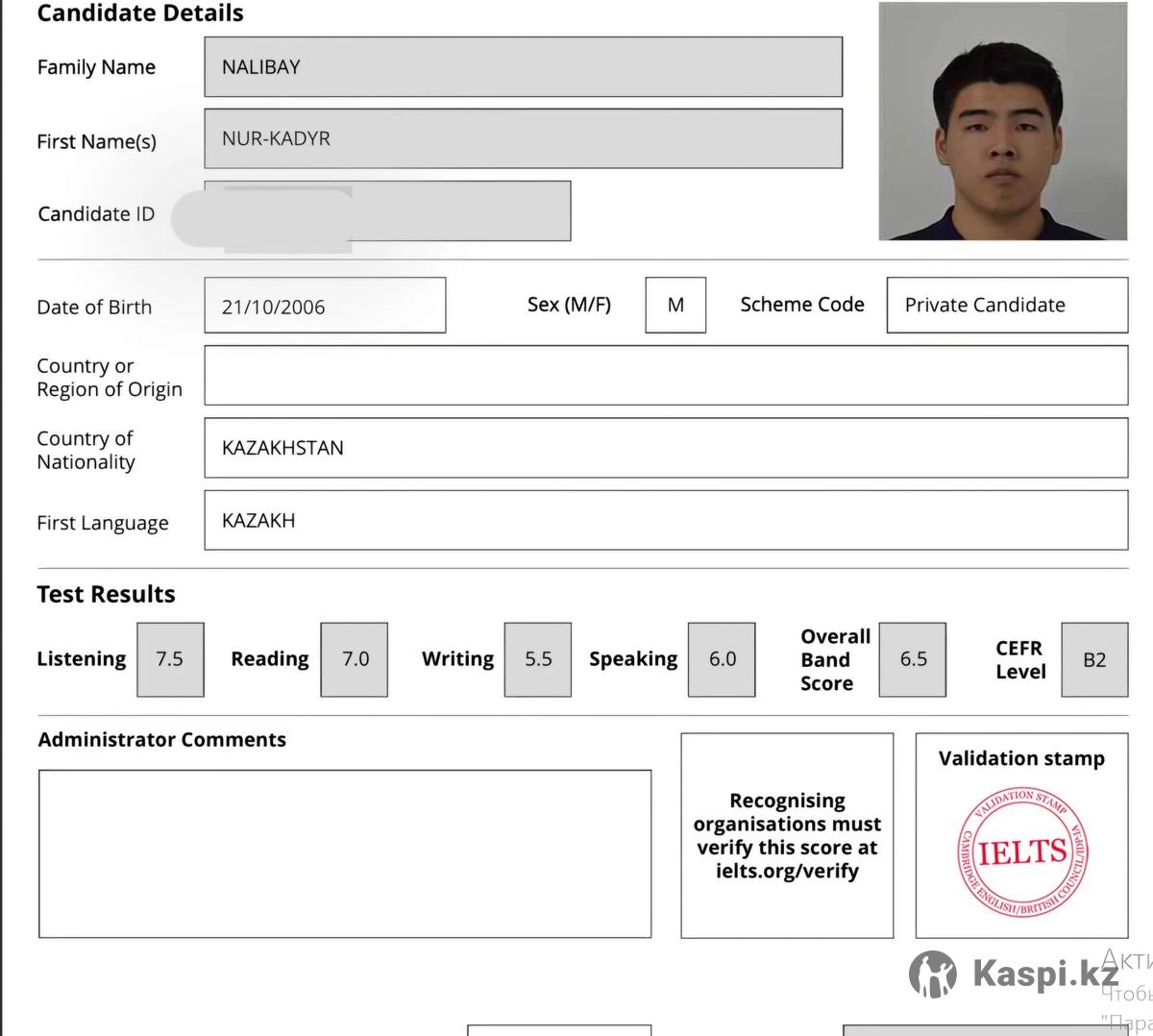Screen dimensions: 1153x1036
Task: Select the Speaking score box 6.0
Action: point(722,659)
